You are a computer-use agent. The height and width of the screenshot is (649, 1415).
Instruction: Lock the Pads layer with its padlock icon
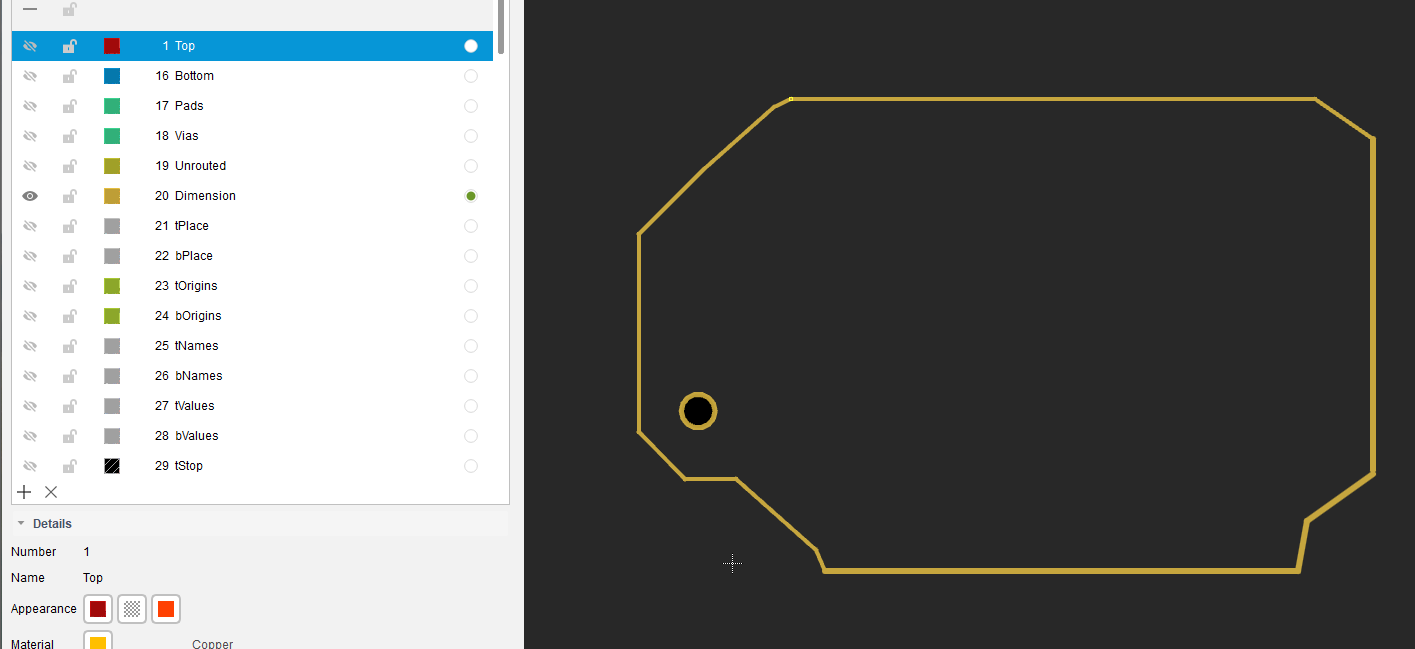tap(69, 106)
